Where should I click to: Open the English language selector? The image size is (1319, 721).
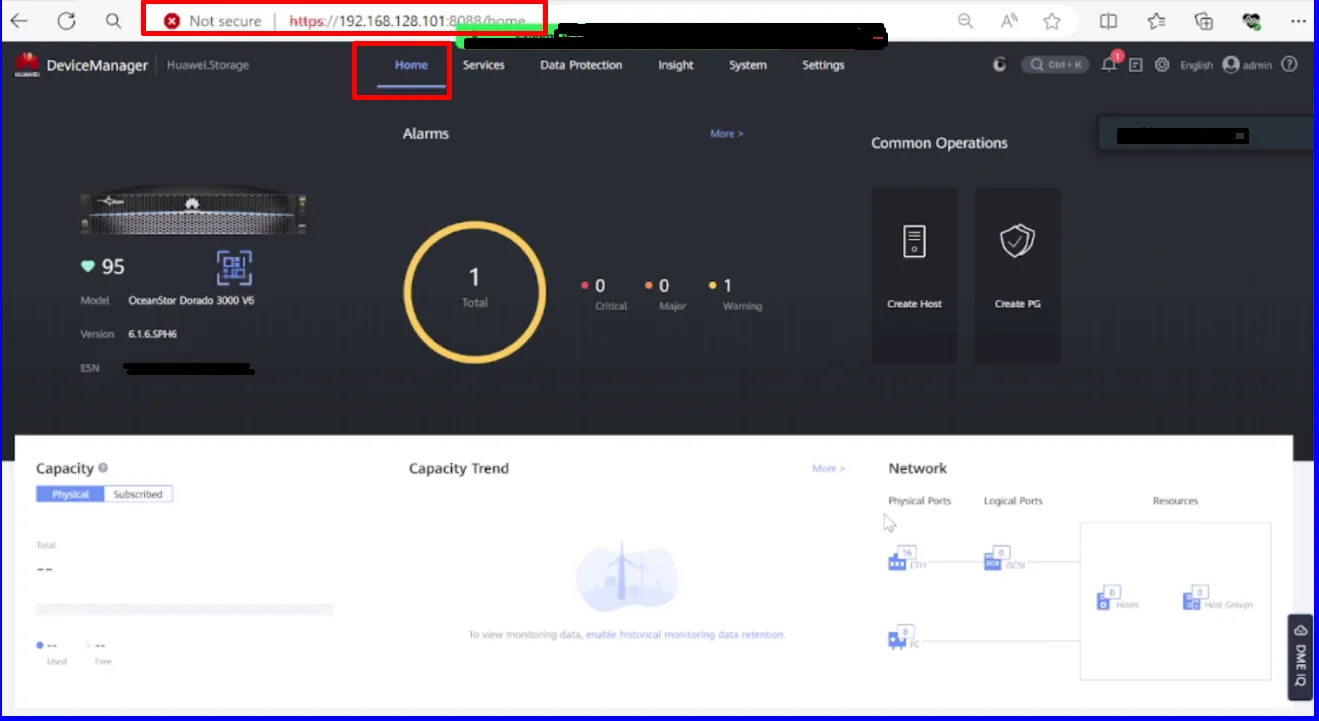click(x=1196, y=65)
